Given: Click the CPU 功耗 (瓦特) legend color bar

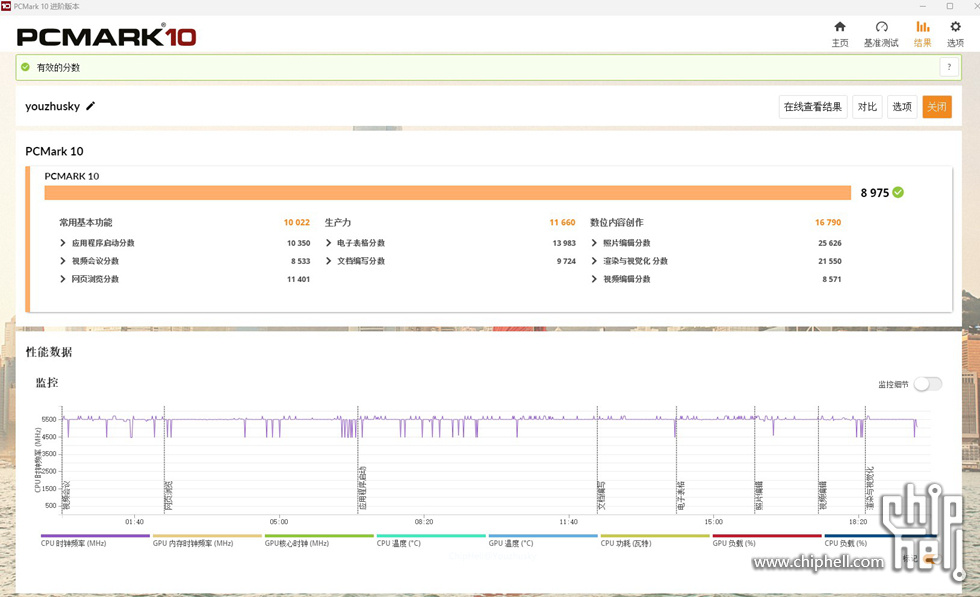Looking at the screenshot, I should [x=654, y=536].
